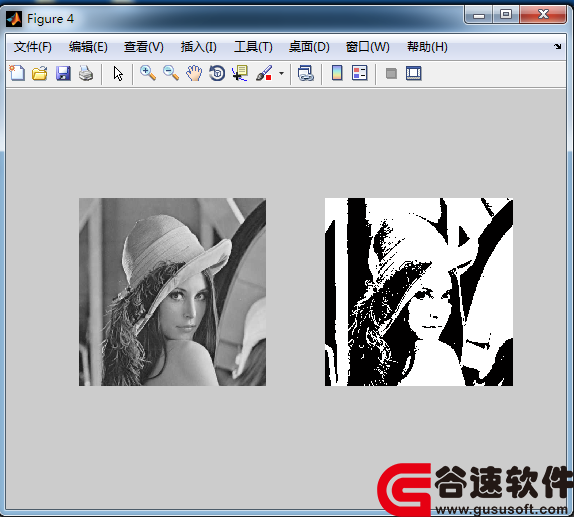The height and width of the screenshot is (517, 574).
Task: Choose the Data Cursor tool
Action: coord(240,73)
